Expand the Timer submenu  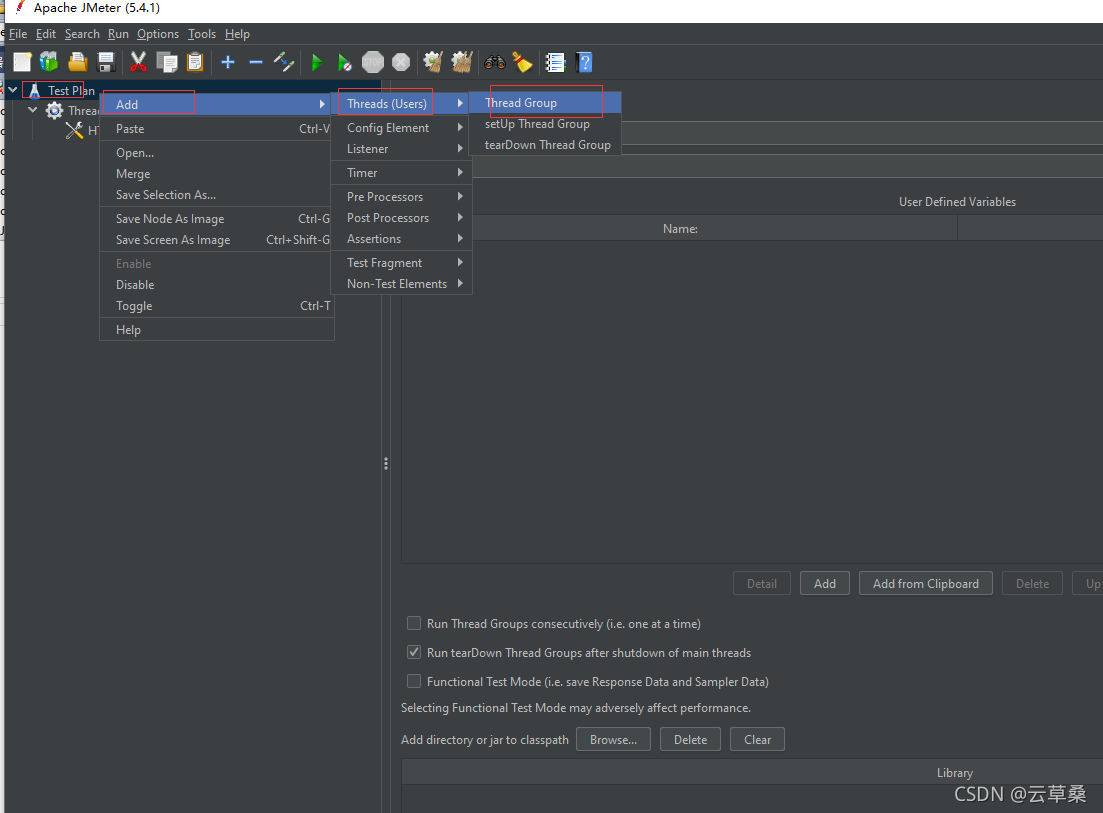coord(402,172)
